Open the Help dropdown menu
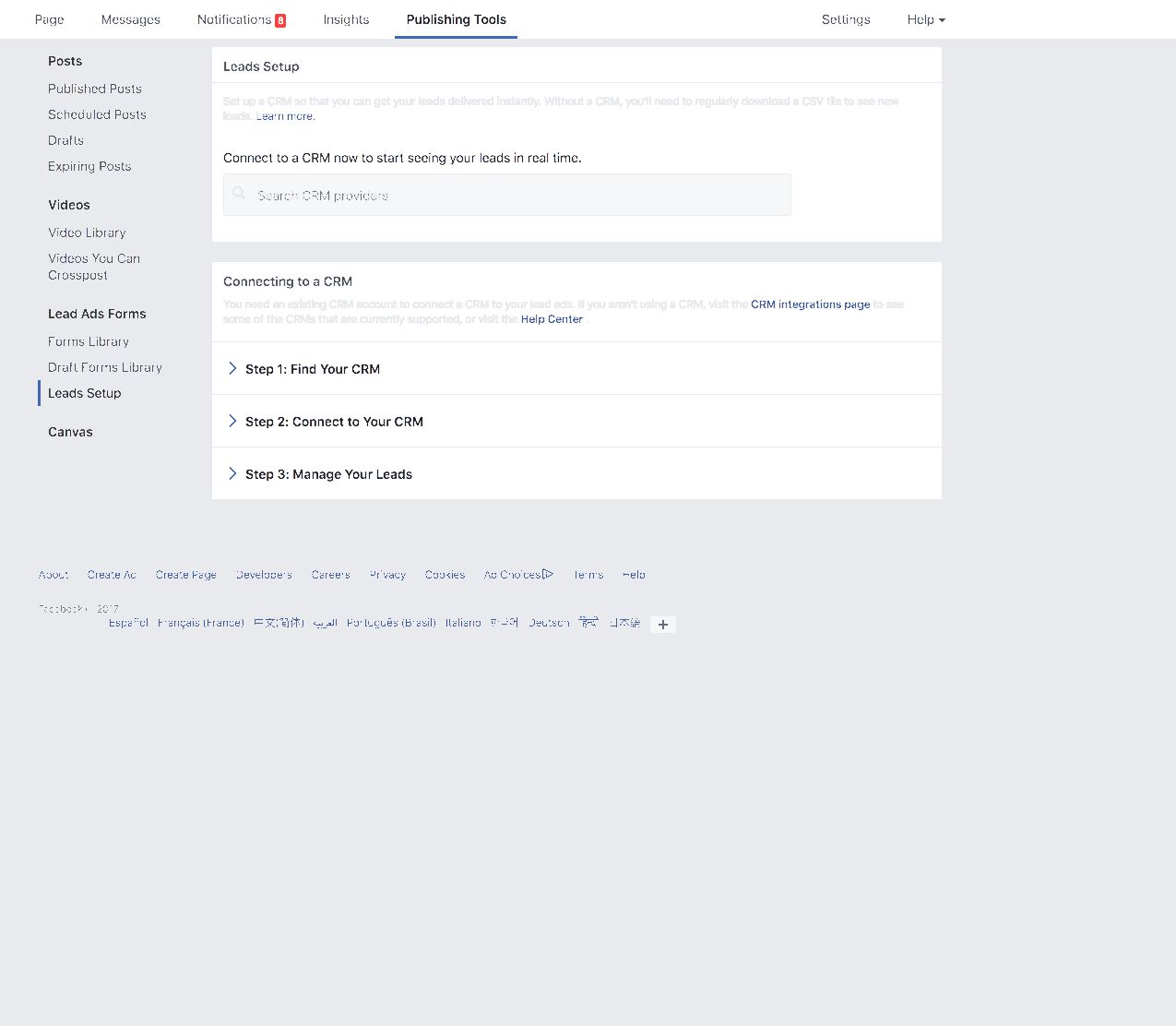The image size is (1176, 1026). point(925,19)
